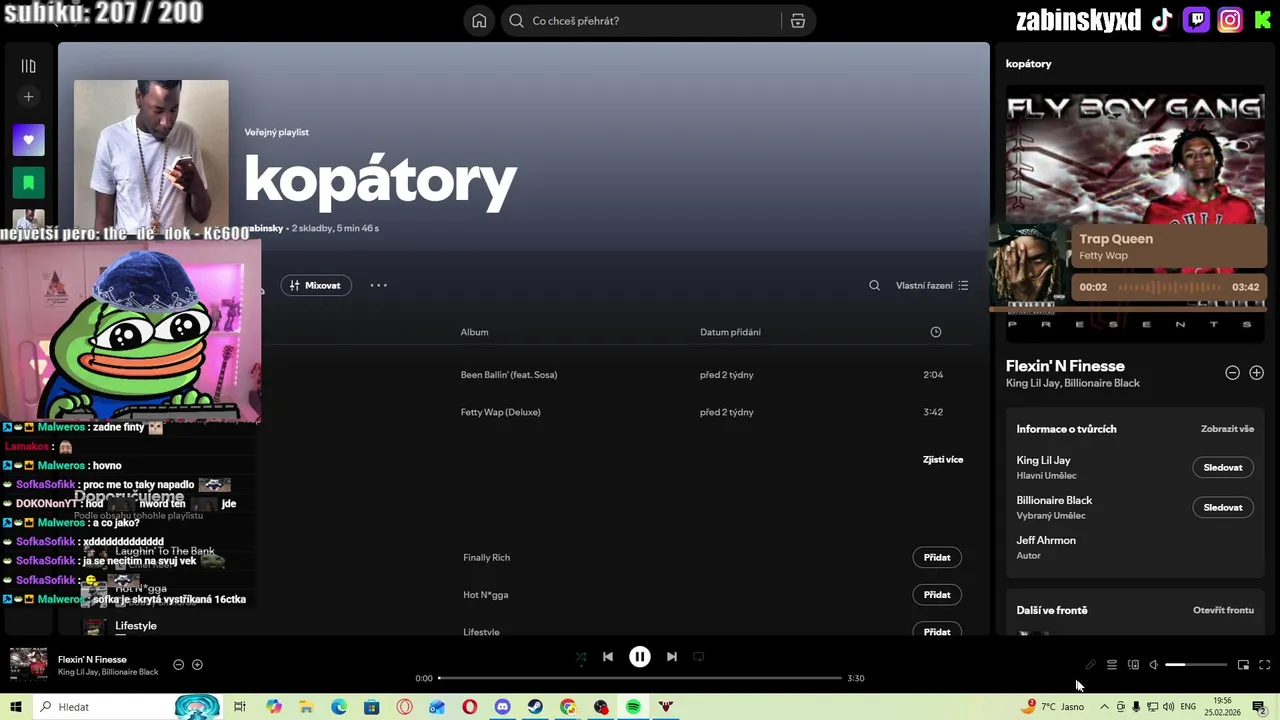This screenshot has width=1280, height=720.
Task: Add Hot N*gga track with Přidat
Action: (937, 595)
